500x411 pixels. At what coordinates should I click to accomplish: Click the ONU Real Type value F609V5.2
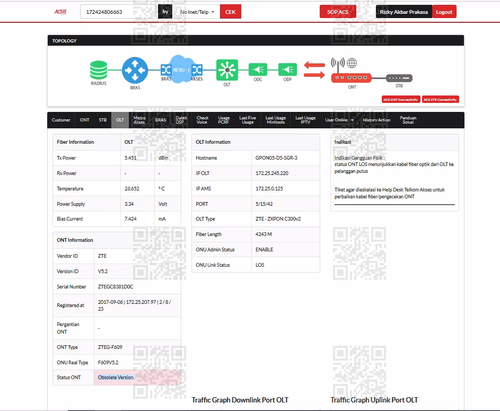point(108,362)
